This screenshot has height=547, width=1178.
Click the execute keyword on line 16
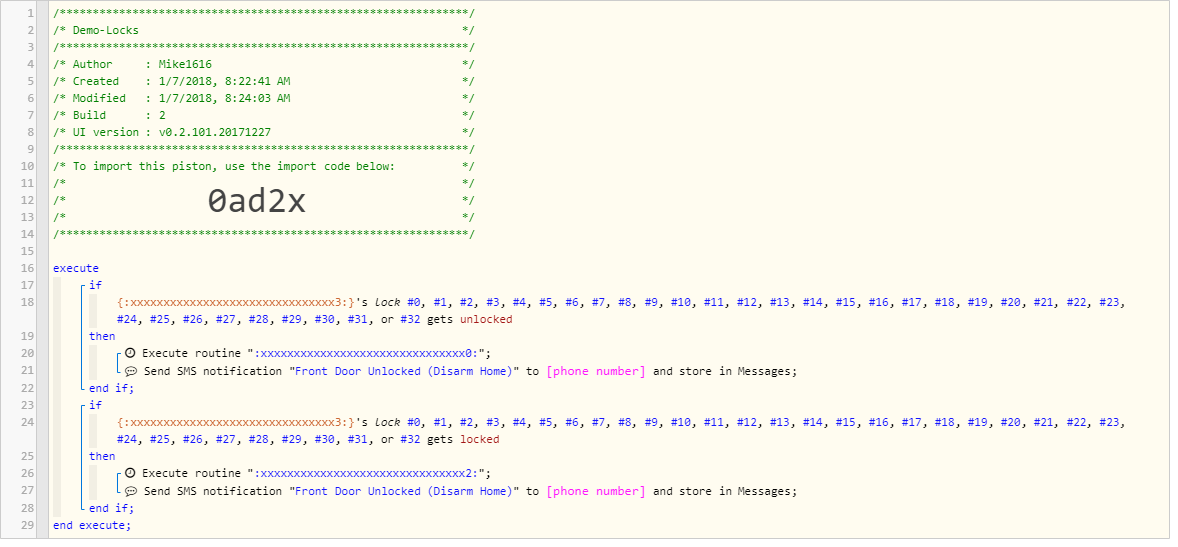point(76,268)
